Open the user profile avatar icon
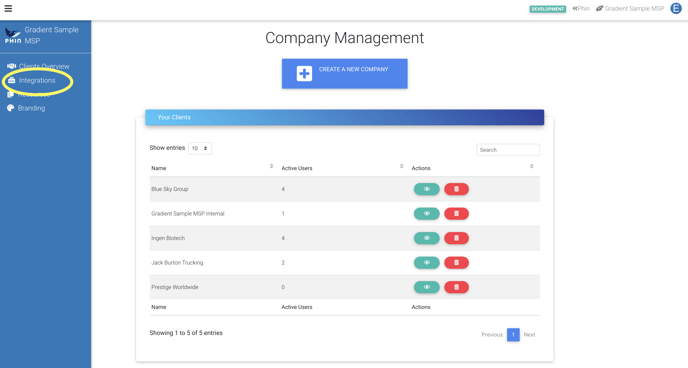 [676, 8]
